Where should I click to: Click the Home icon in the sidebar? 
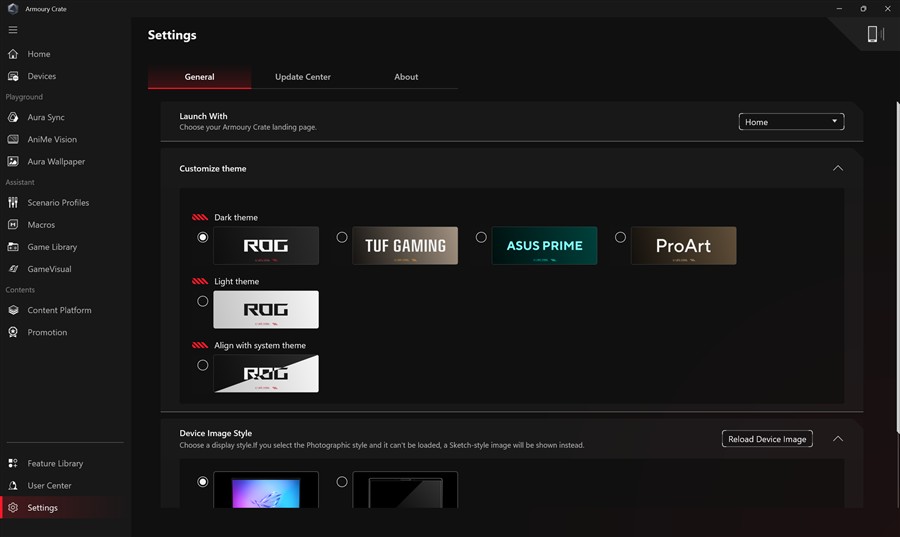coord(13,54)
